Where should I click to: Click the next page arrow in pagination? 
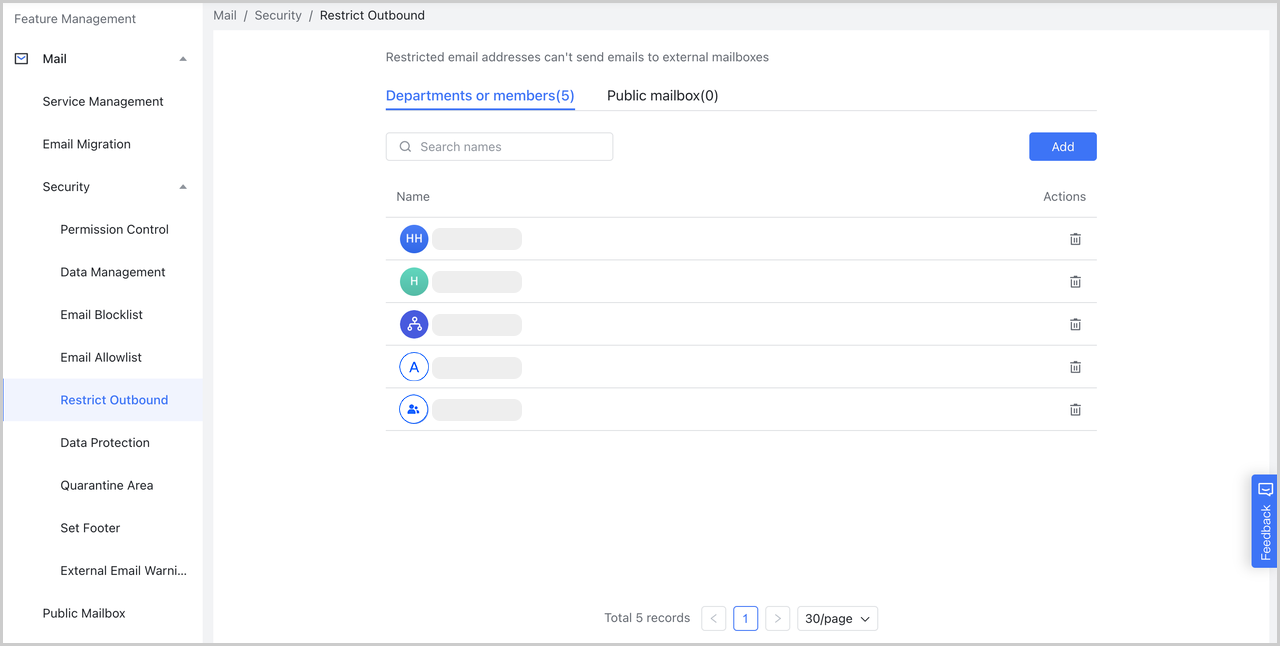pos(777,618)
